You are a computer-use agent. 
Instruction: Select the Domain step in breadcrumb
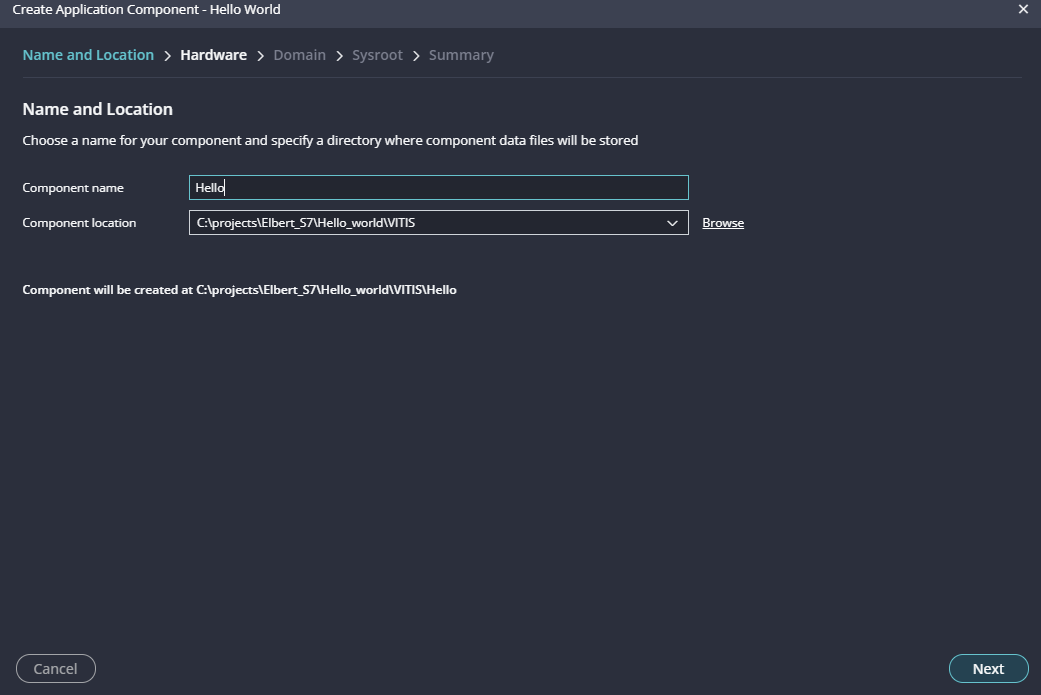299,55
